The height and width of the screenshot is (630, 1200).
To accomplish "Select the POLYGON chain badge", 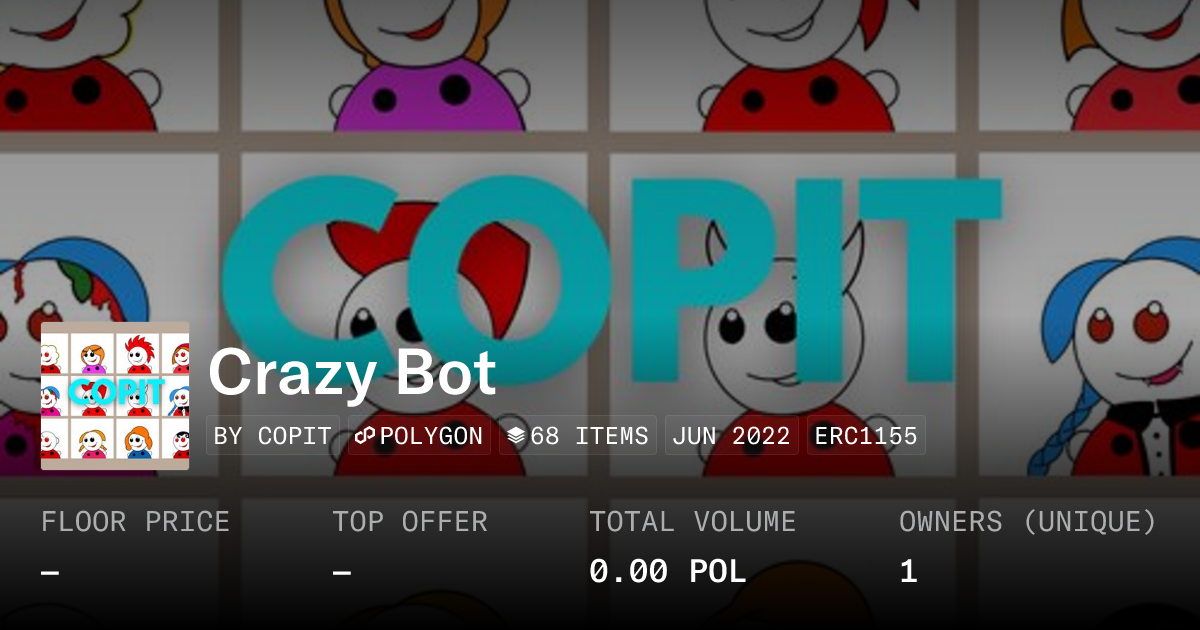I will click(419, 436).
